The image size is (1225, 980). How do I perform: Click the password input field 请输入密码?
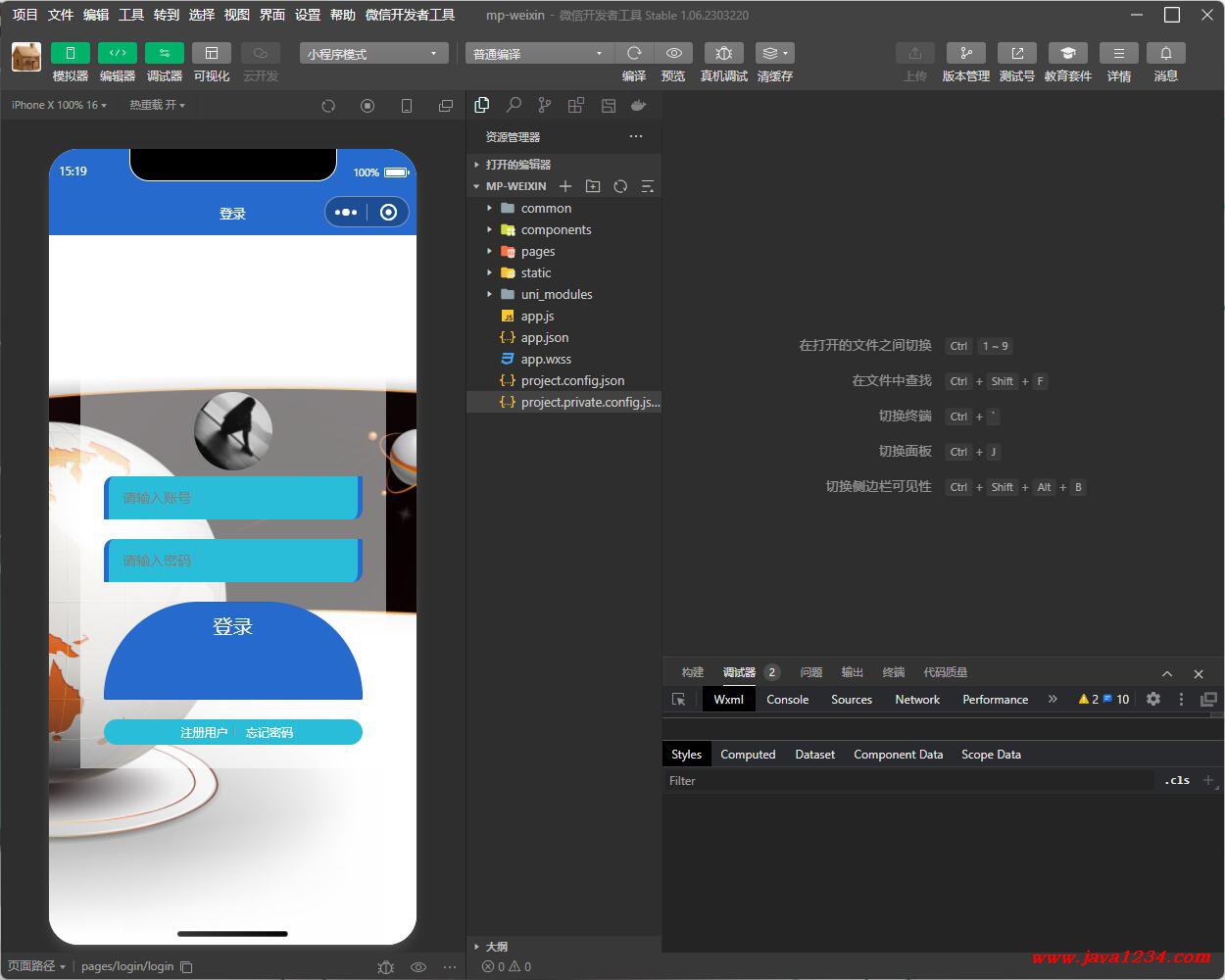(233, 561)
